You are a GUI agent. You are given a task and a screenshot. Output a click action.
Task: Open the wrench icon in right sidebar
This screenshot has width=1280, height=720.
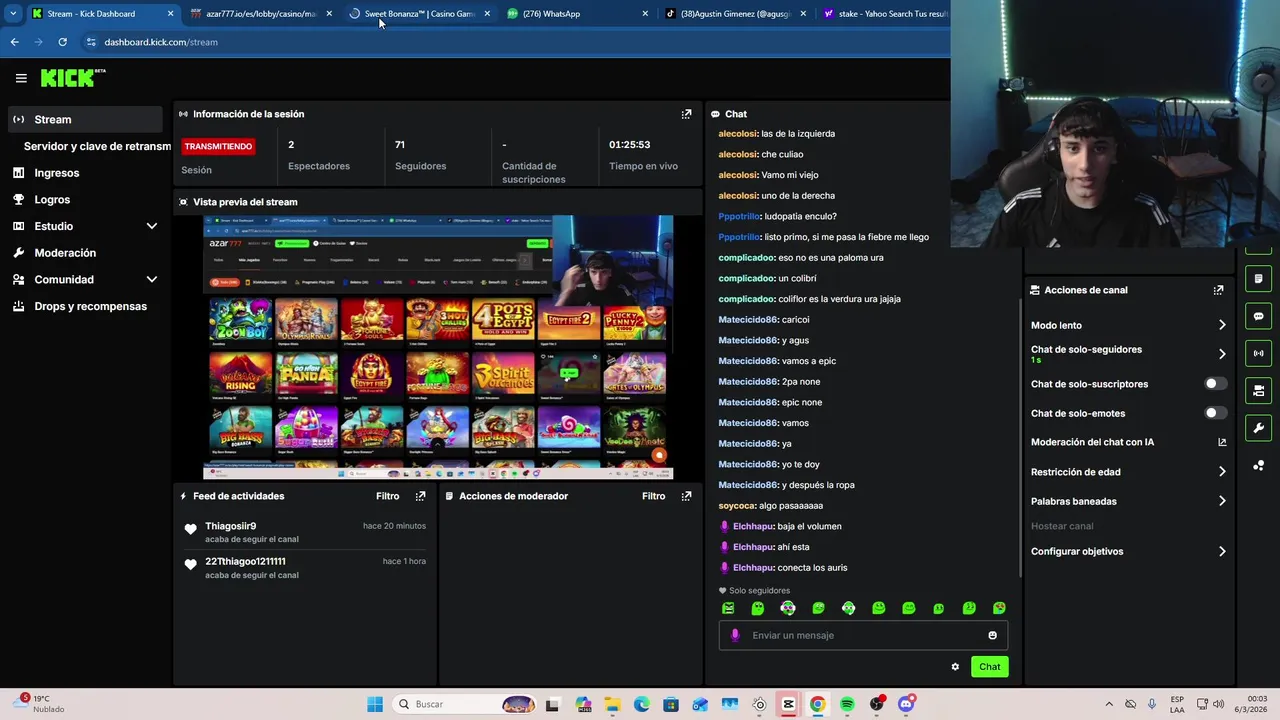click(1258, 428)
